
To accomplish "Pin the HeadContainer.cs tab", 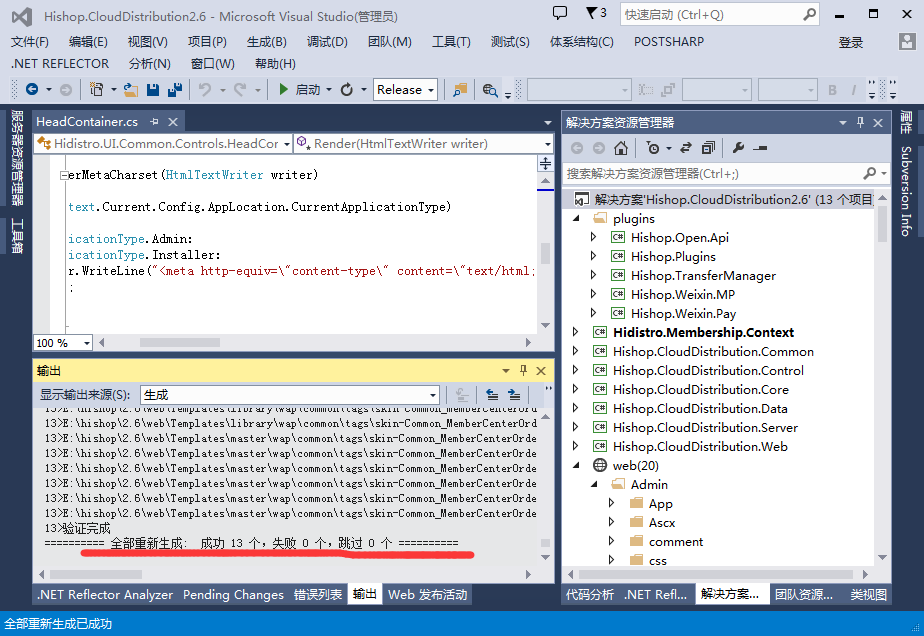I will (x=154, y=121).
